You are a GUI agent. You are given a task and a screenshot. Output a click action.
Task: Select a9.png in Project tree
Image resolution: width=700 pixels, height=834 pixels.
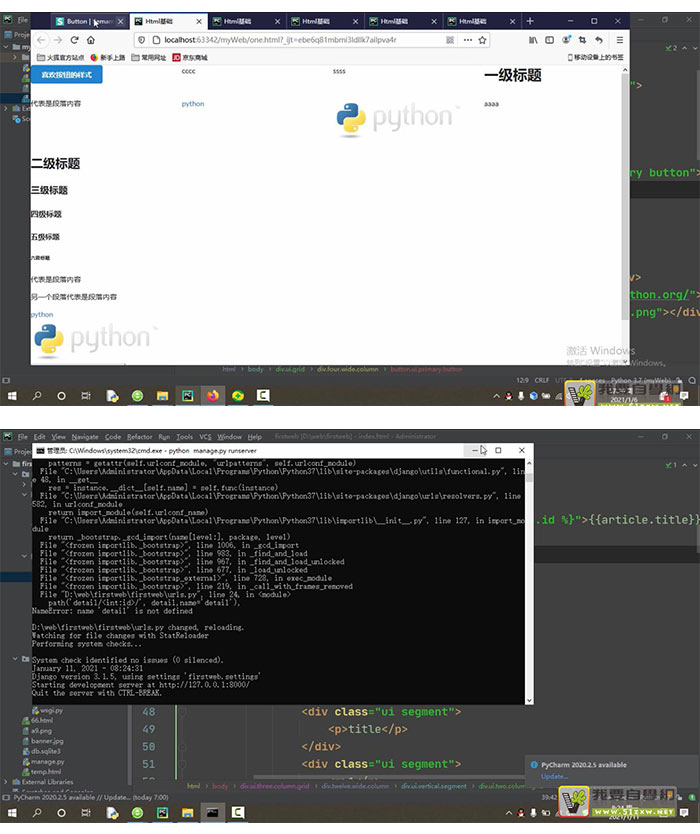click(37, 731)
